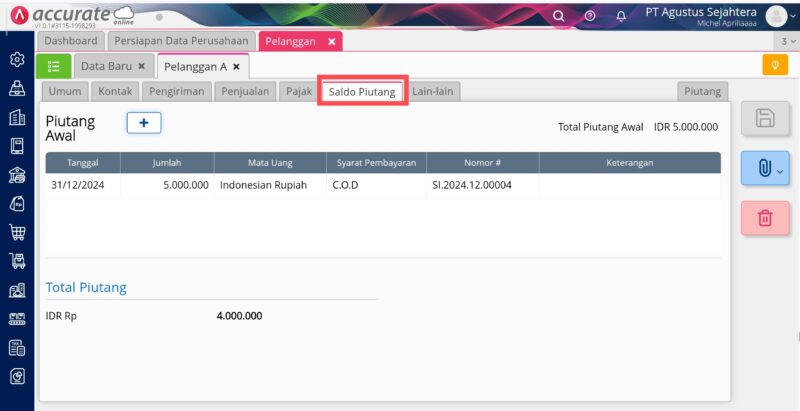Click the search magnifier icon in header
This screenshot has height=411, width=800.
(559, 16)
